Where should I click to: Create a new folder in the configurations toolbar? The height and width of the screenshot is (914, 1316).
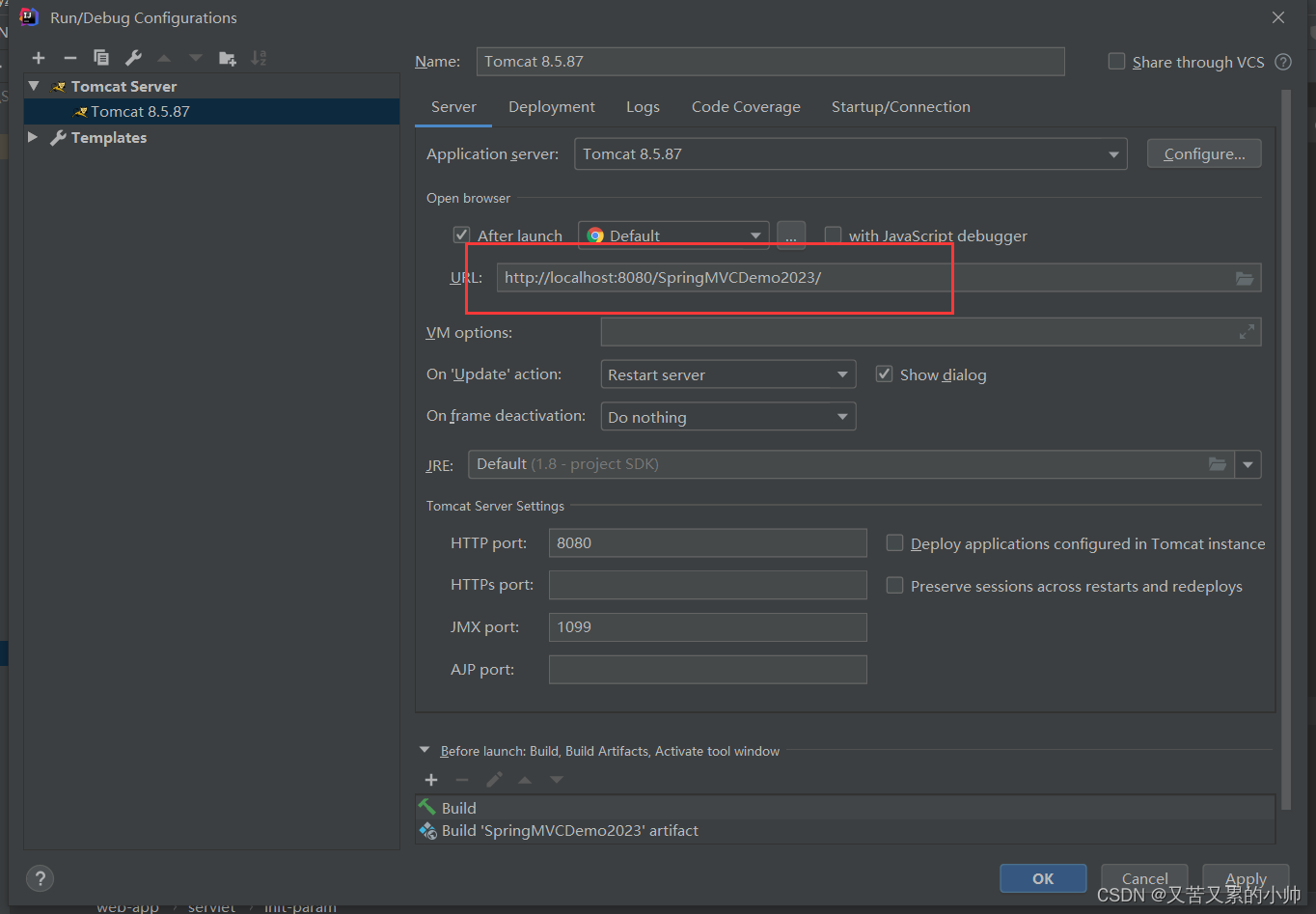click(x=228, y=59)
